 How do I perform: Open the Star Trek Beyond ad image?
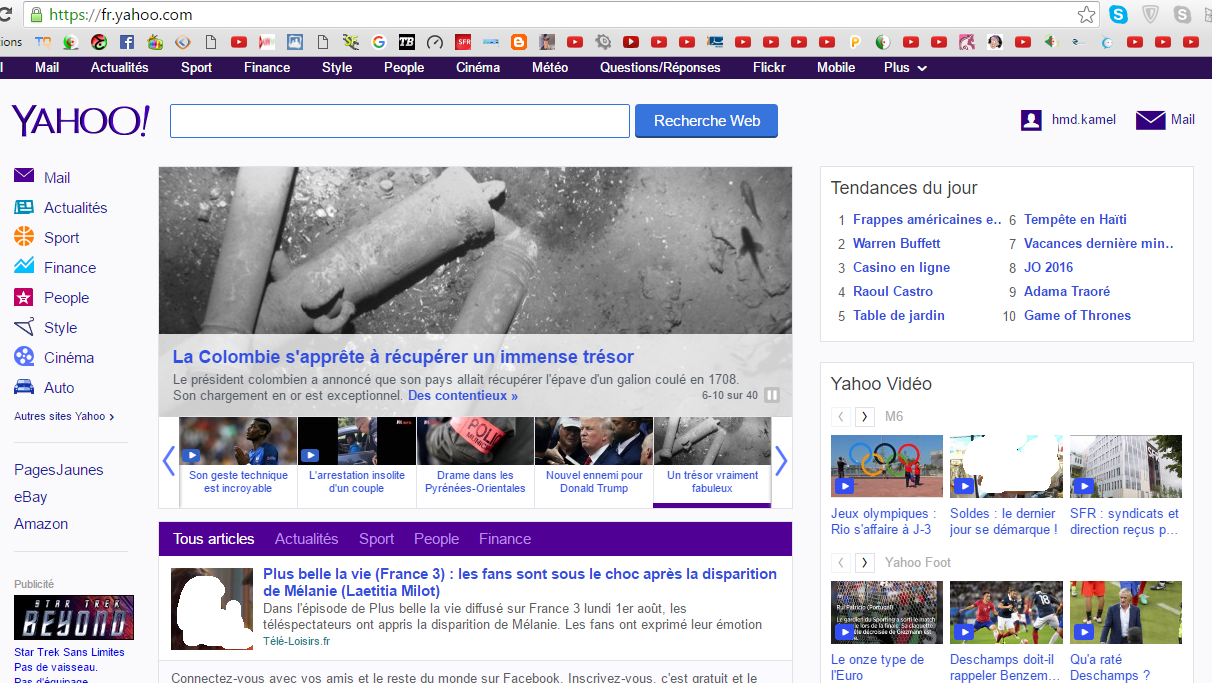(x=74, y=617)
